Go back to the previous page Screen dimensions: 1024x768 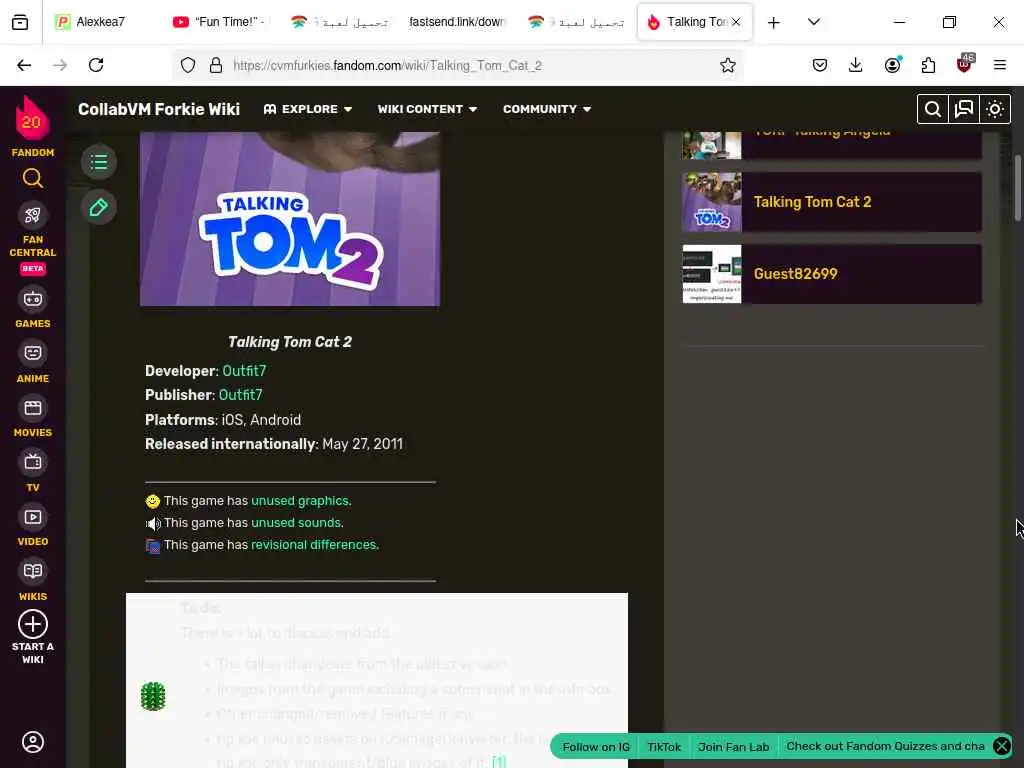24,65
